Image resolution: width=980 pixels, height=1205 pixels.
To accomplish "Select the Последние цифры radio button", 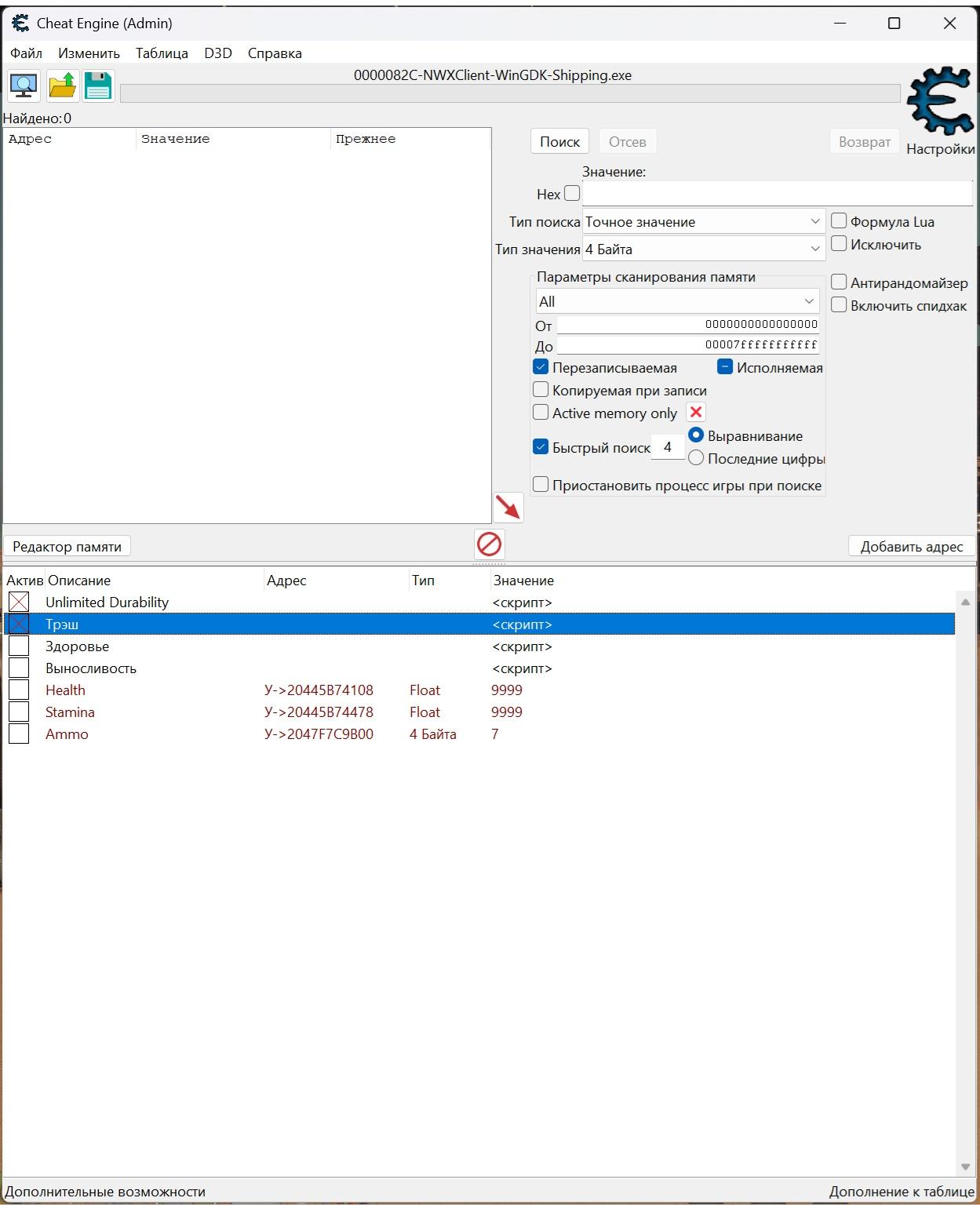I will 696,458.
